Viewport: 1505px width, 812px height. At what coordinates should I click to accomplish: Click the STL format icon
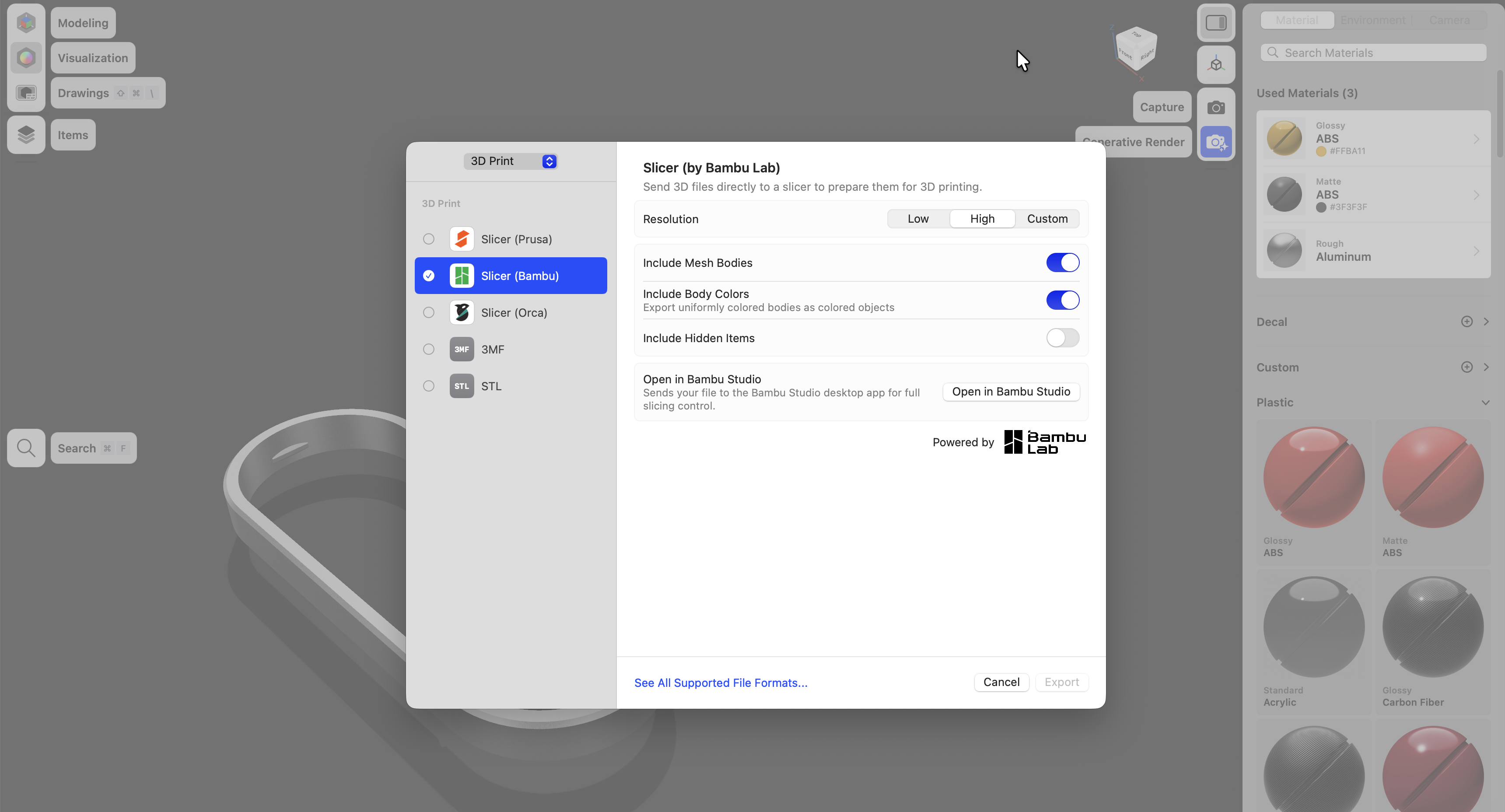point(462,386)
